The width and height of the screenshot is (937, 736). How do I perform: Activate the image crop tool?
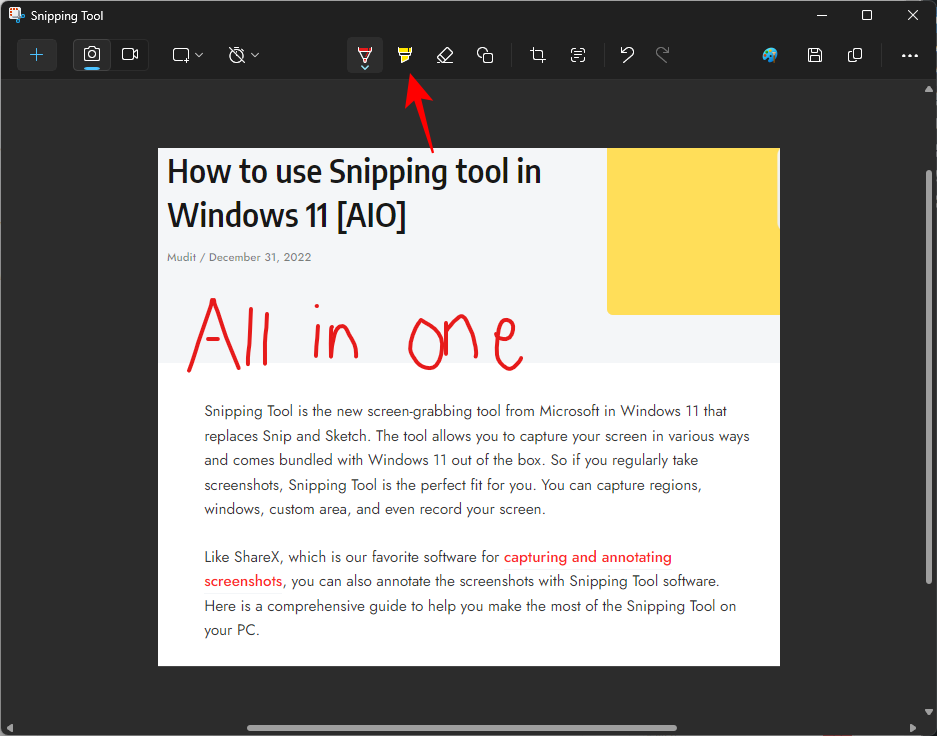click(538, 55)
